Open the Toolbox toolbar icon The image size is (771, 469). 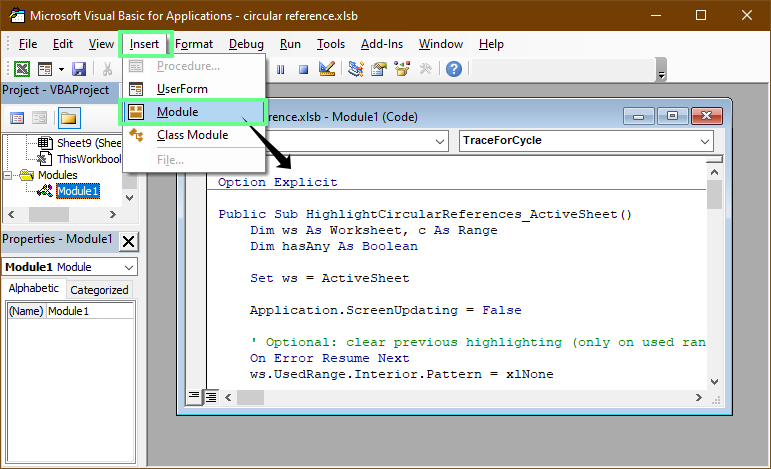coord(425,69)
